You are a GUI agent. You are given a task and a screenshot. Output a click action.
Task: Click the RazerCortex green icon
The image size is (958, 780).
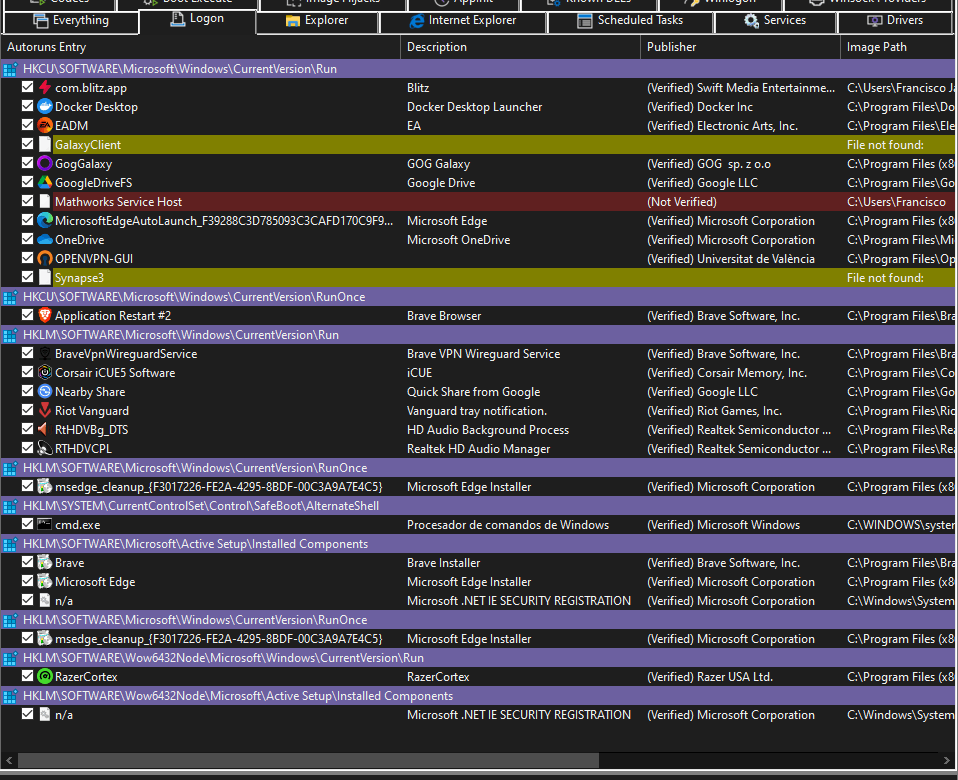pyautogui.click(x=45, y=676)
